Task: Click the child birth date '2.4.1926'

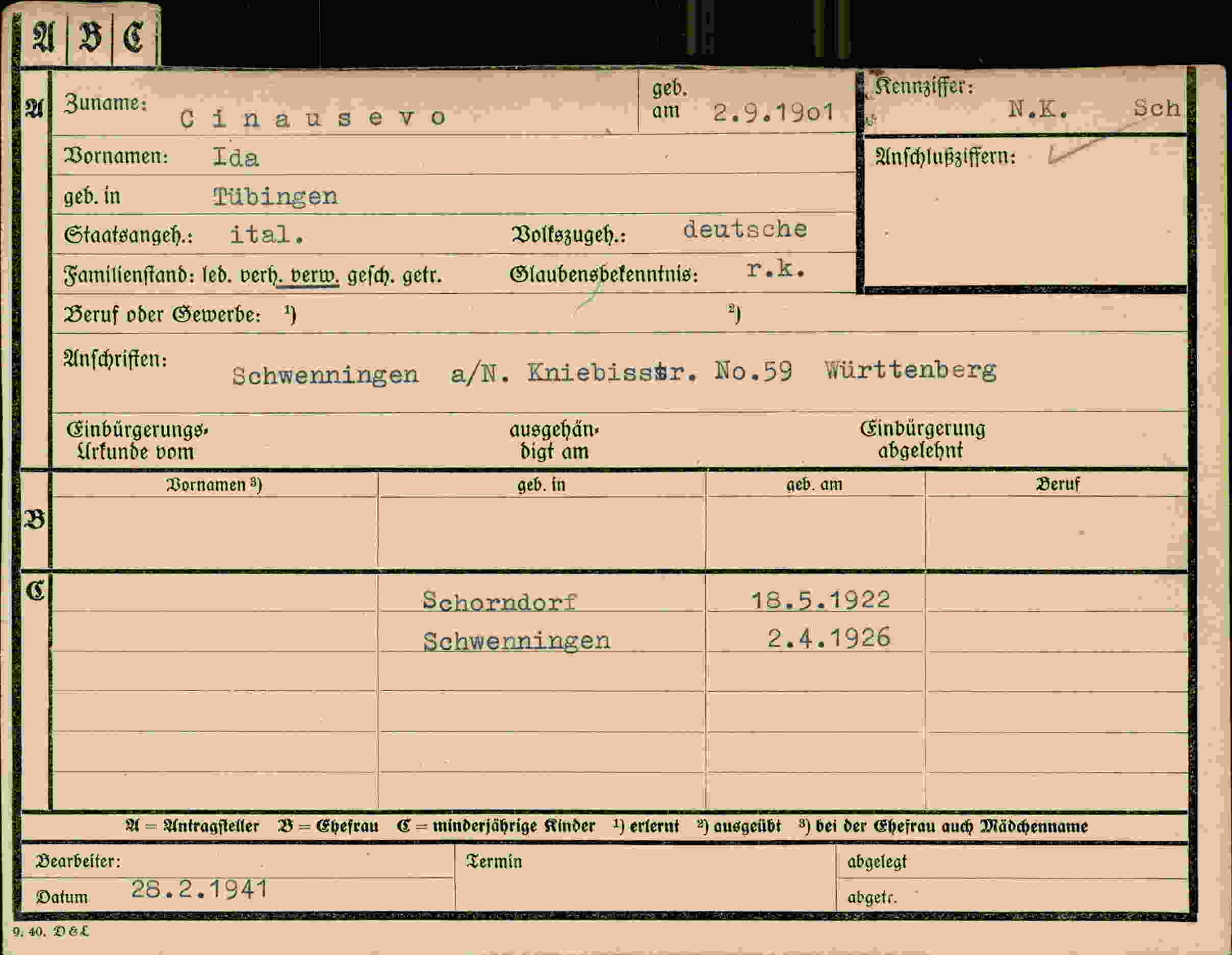Action: (829, 638)
